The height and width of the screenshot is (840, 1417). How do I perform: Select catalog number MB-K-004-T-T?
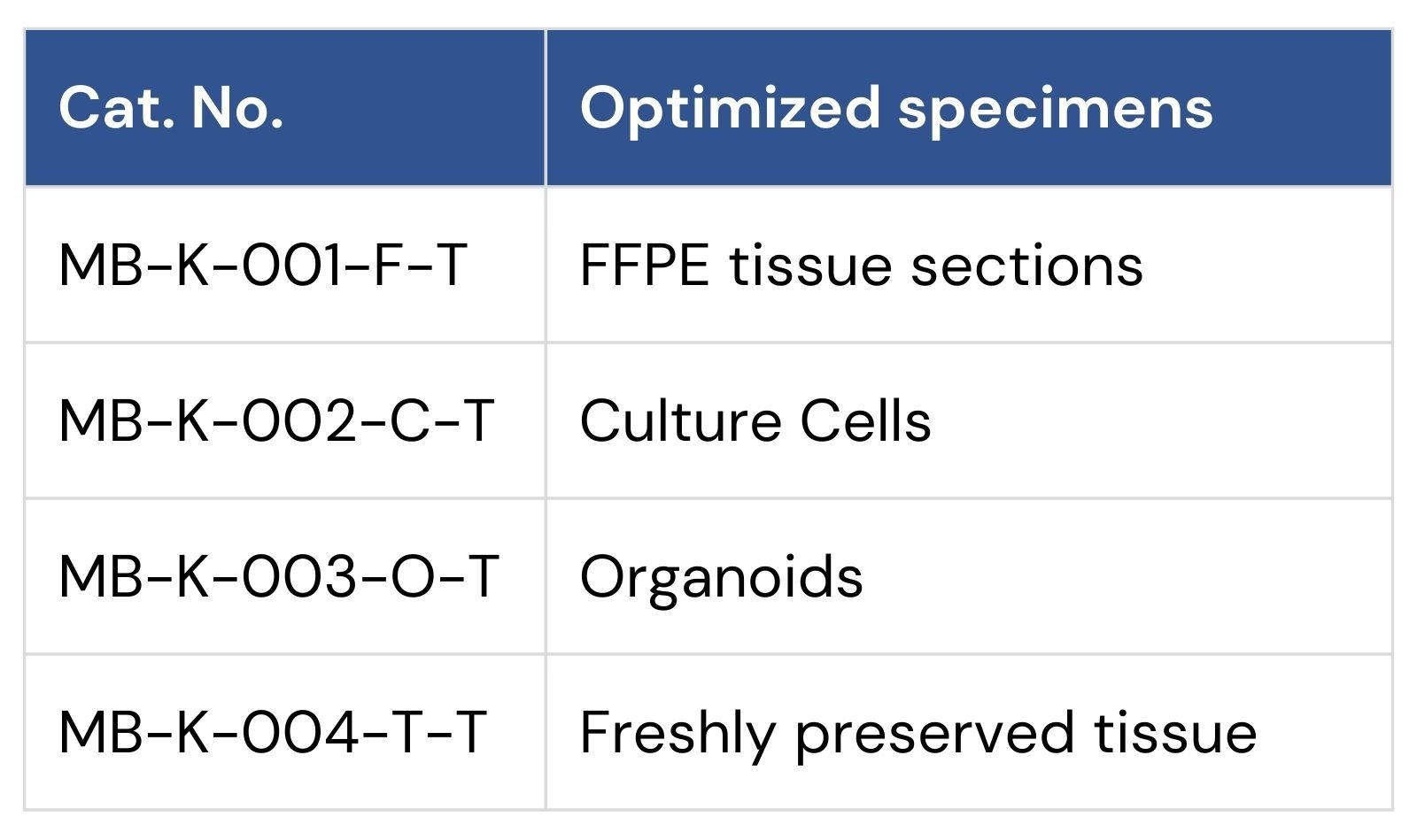coord(273,732)
